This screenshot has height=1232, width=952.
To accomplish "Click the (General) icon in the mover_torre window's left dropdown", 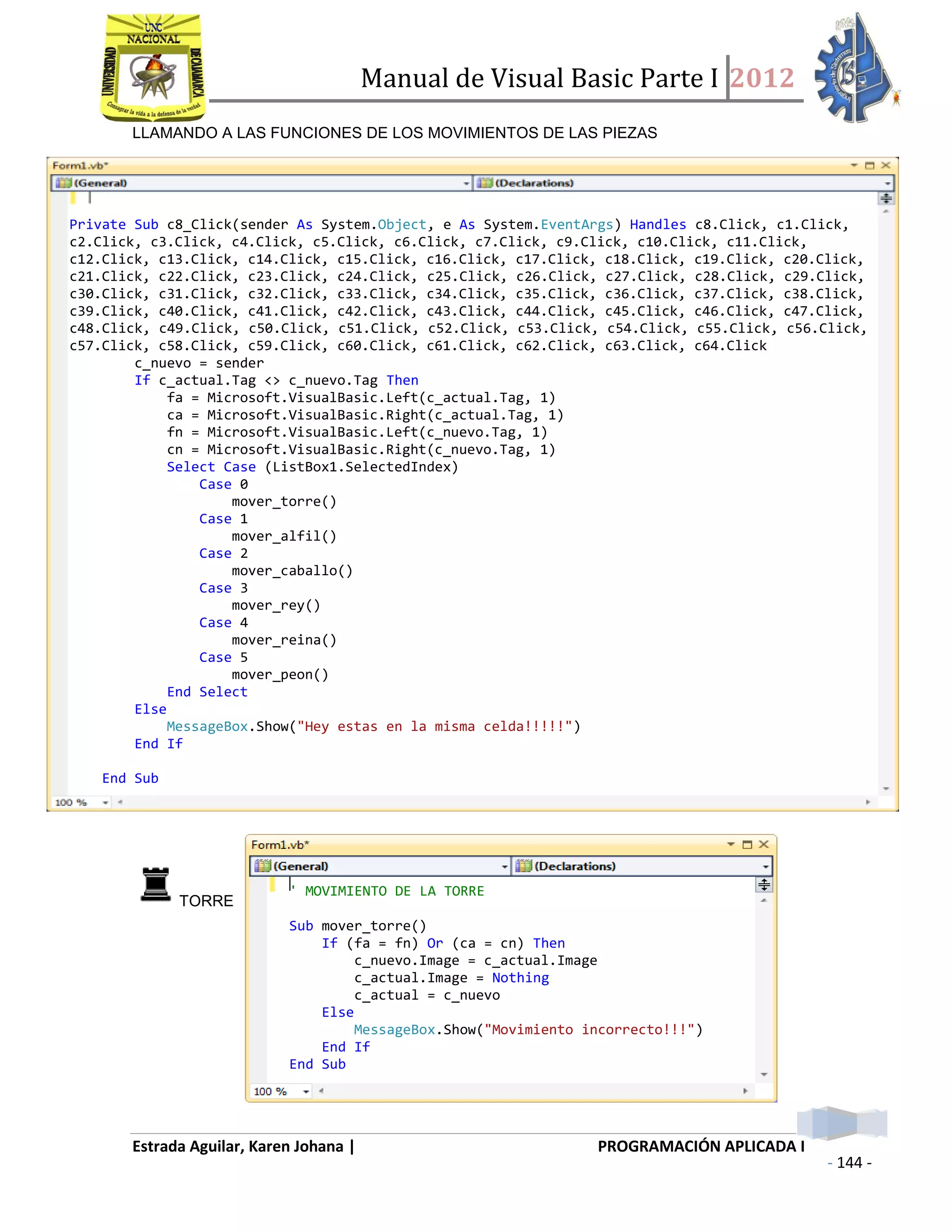I will tap(263, 866).
